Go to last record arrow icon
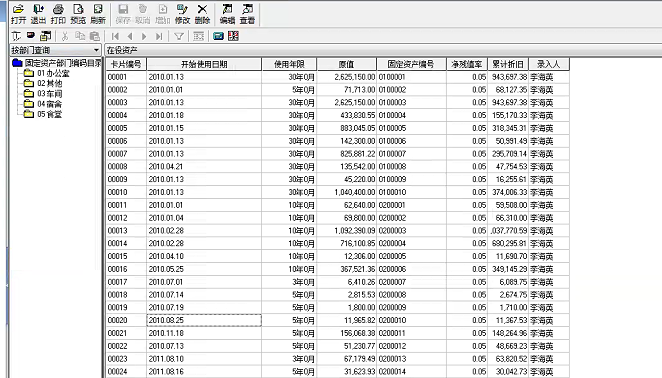Image resolution: width=662 pixels, height=378 pixels. tap(159, 36)
